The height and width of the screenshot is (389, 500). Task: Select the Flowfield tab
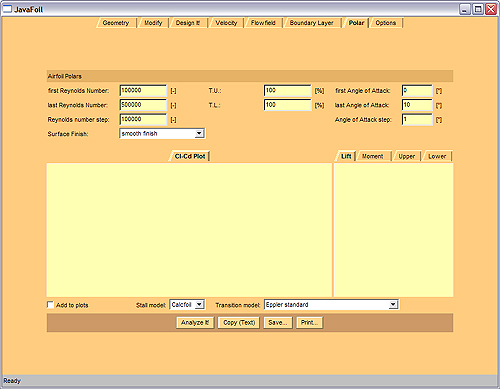(263, 23)
